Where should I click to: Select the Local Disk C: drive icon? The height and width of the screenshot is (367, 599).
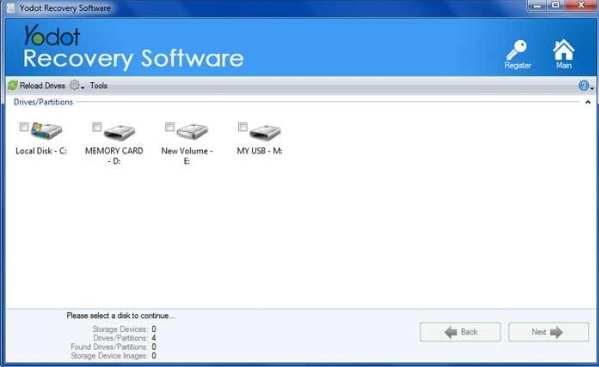47,131
